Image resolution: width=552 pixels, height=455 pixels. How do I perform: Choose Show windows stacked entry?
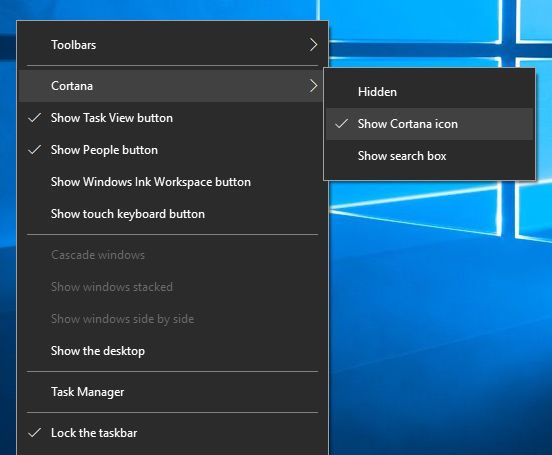point(172,287)
